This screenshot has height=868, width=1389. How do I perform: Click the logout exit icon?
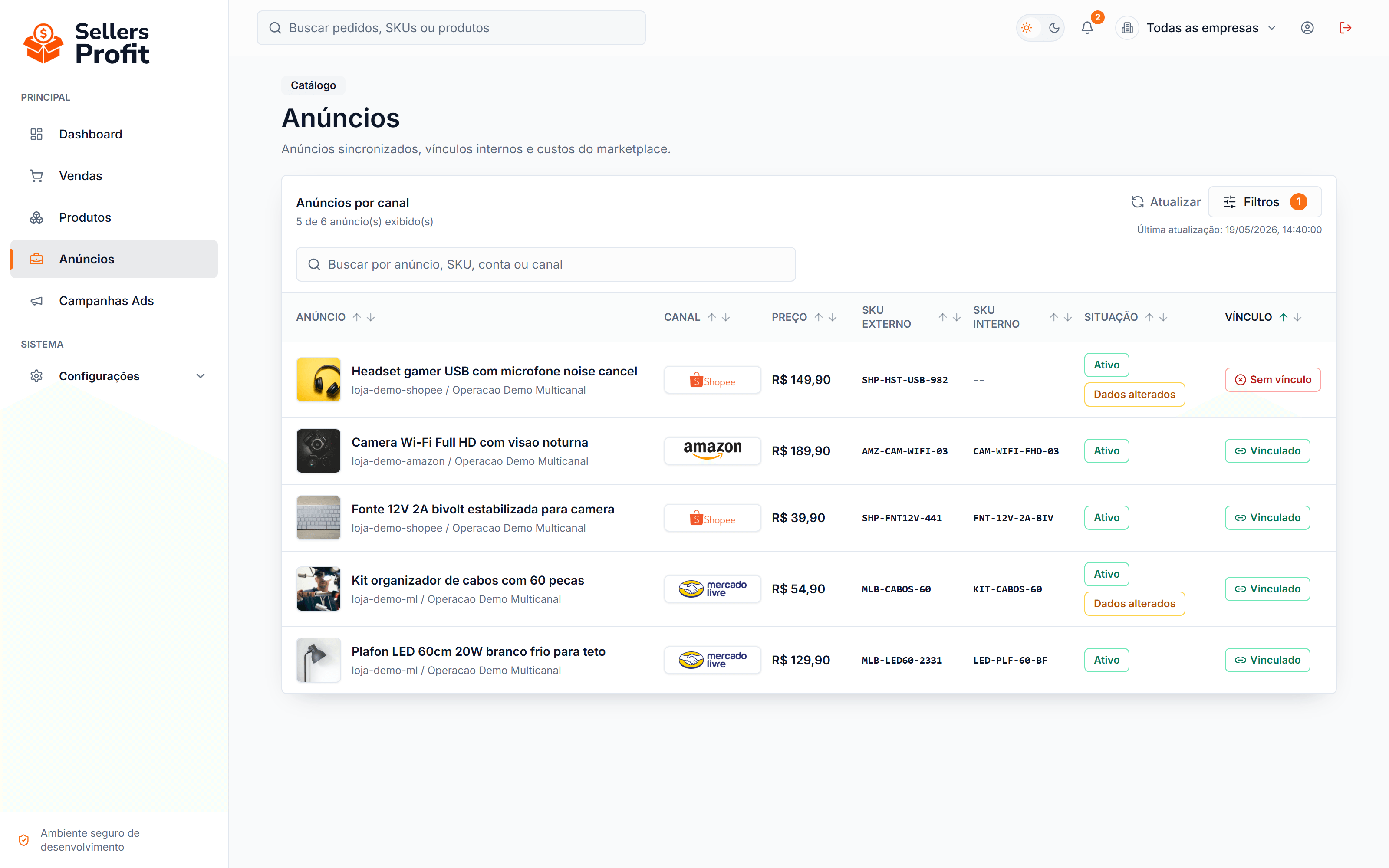[1346, 27]
